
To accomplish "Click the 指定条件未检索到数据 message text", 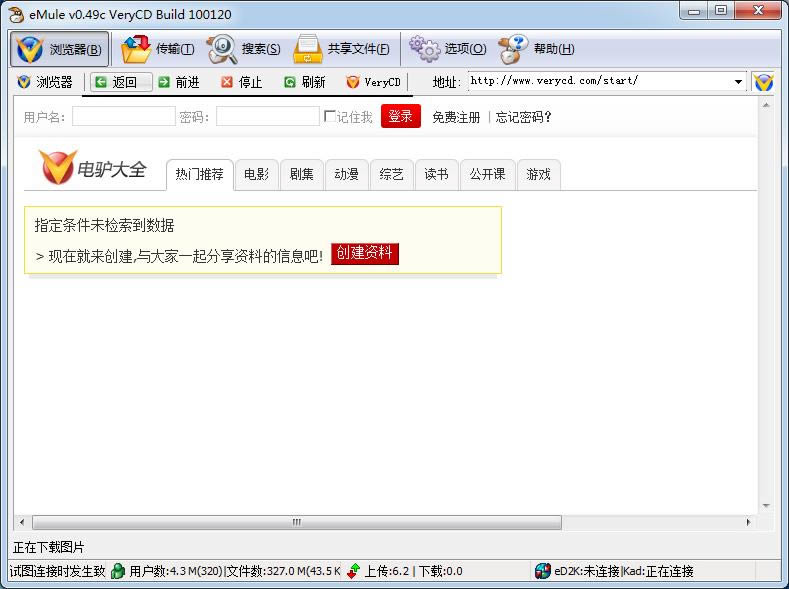I will pos(105,225).
